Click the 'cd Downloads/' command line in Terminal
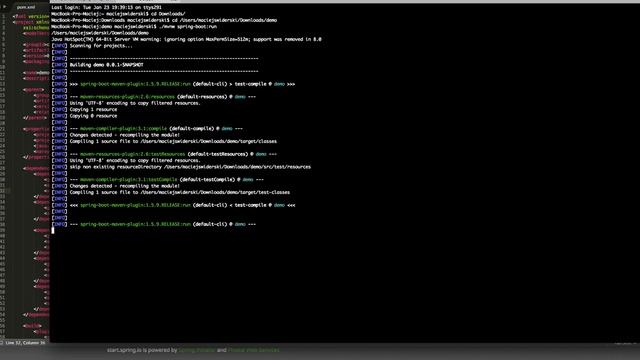The width and height of the screenshot is (640, 360). [x=118, y=14]
